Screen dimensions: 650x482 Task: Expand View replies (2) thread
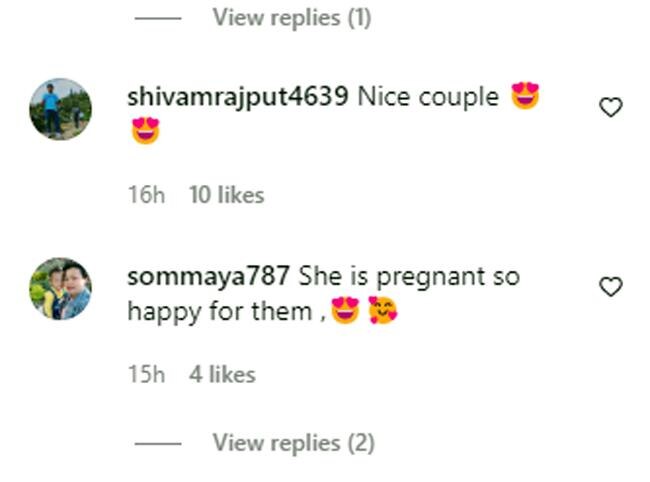pyautogui.click(x=293, y=443)
